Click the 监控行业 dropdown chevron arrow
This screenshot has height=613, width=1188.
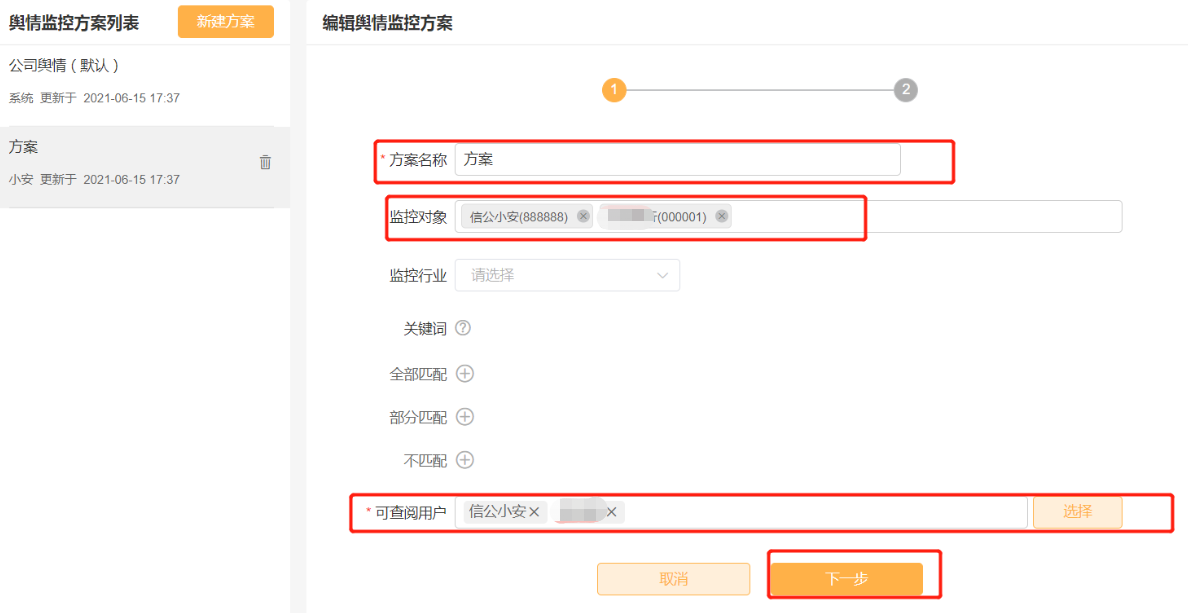coord(662,276)
